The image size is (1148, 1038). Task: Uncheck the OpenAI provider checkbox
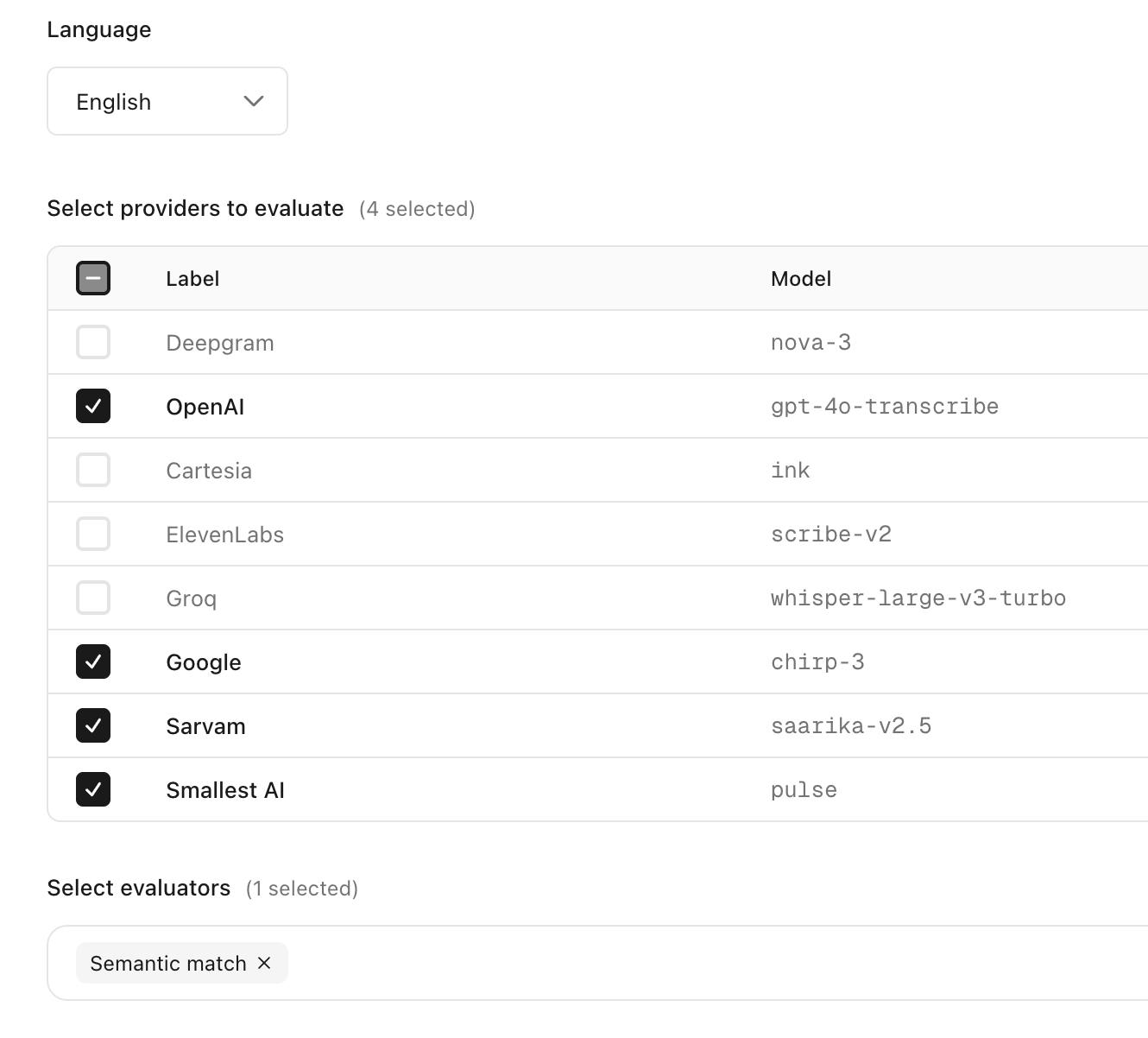pos(93,406)
